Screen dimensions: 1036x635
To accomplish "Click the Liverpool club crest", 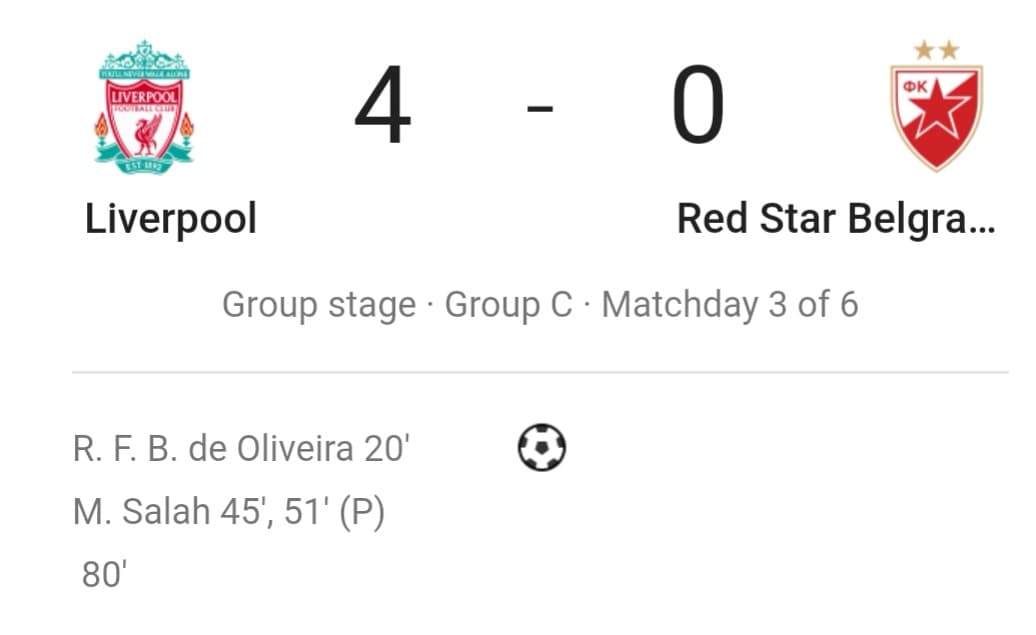I will coord(144,107).
